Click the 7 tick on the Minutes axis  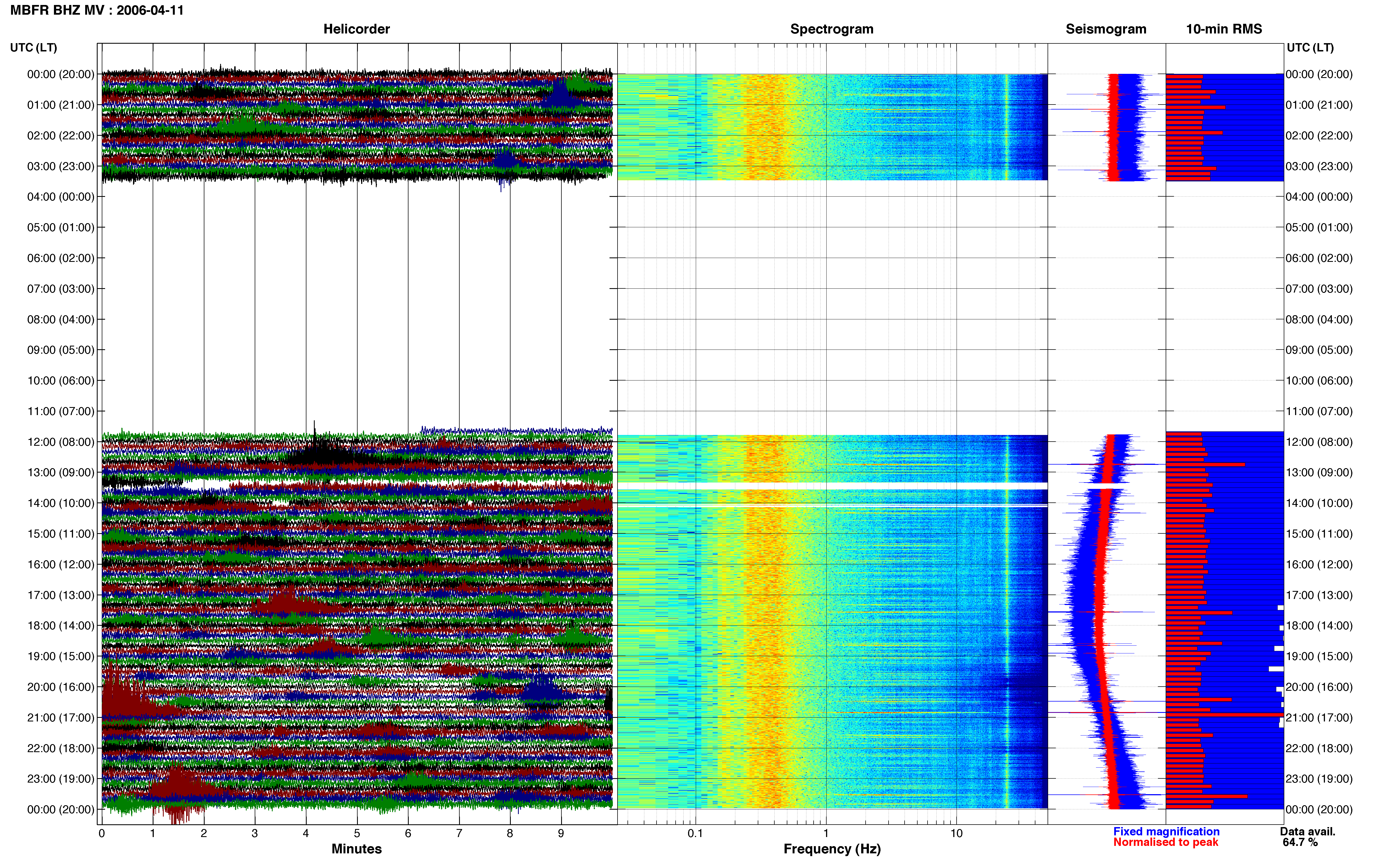[x=459, y=833]
